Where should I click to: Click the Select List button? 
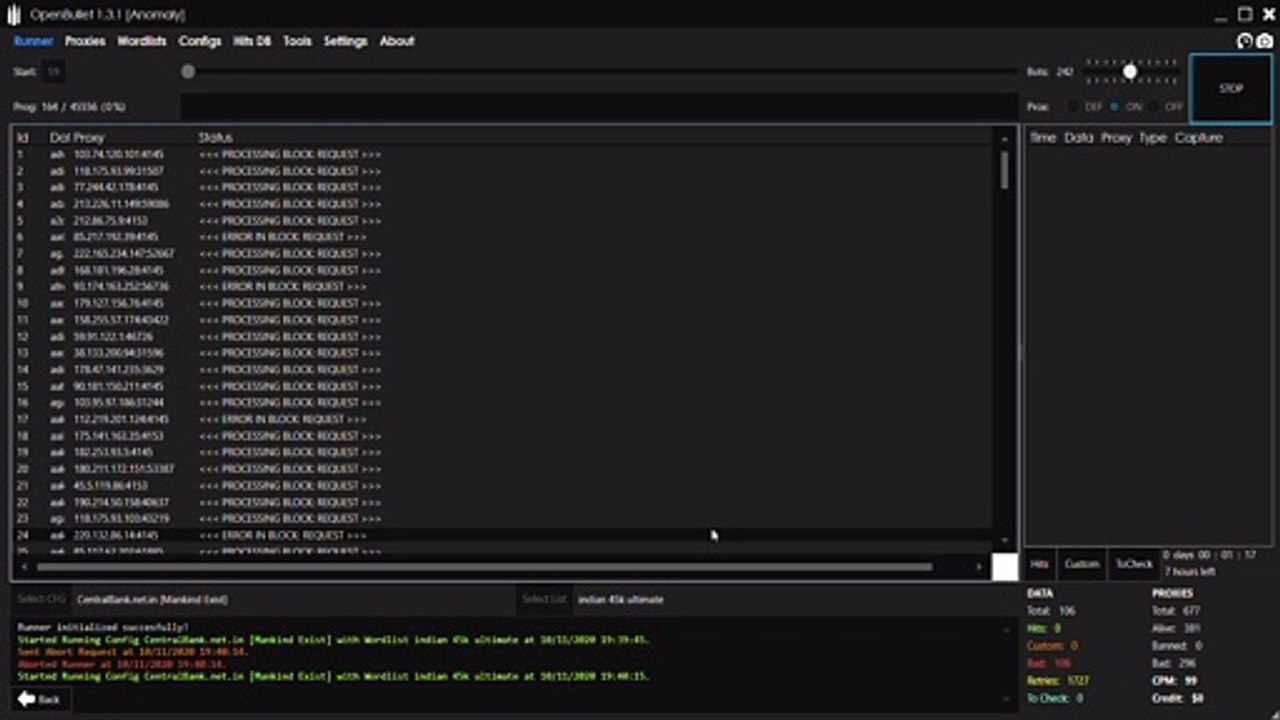pyautogui.click(x=544, y=599)
